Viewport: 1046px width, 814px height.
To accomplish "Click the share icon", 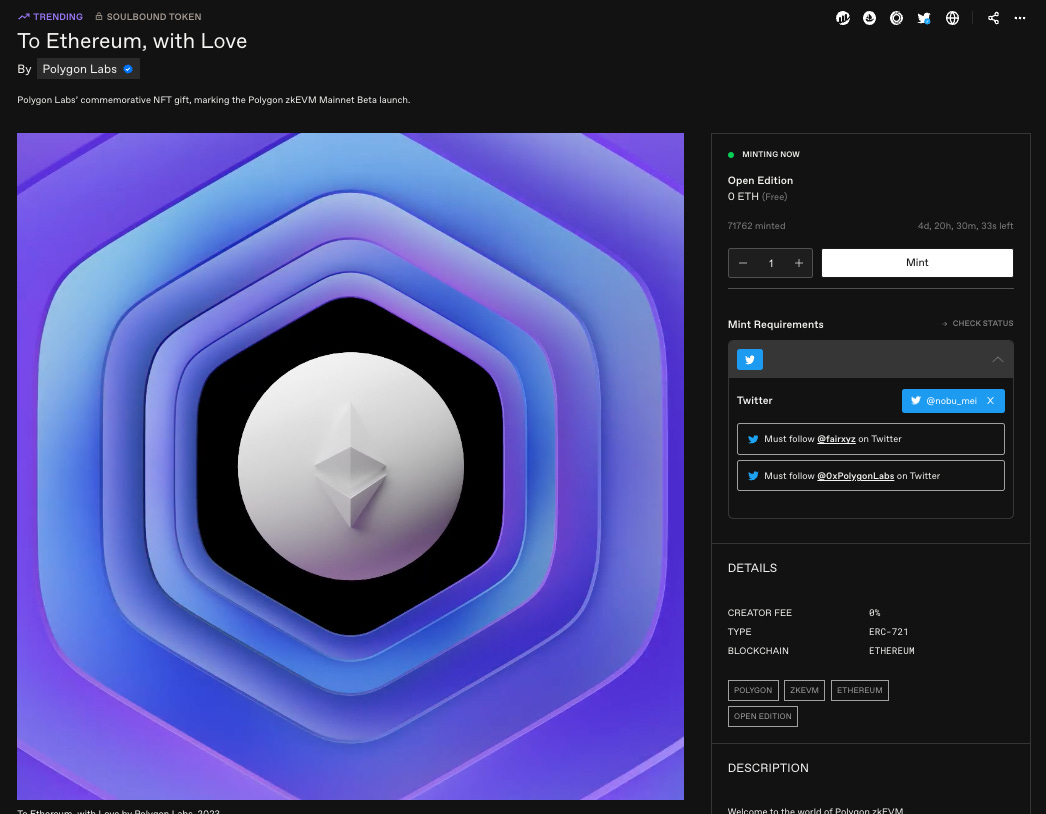I will point(993,18).
